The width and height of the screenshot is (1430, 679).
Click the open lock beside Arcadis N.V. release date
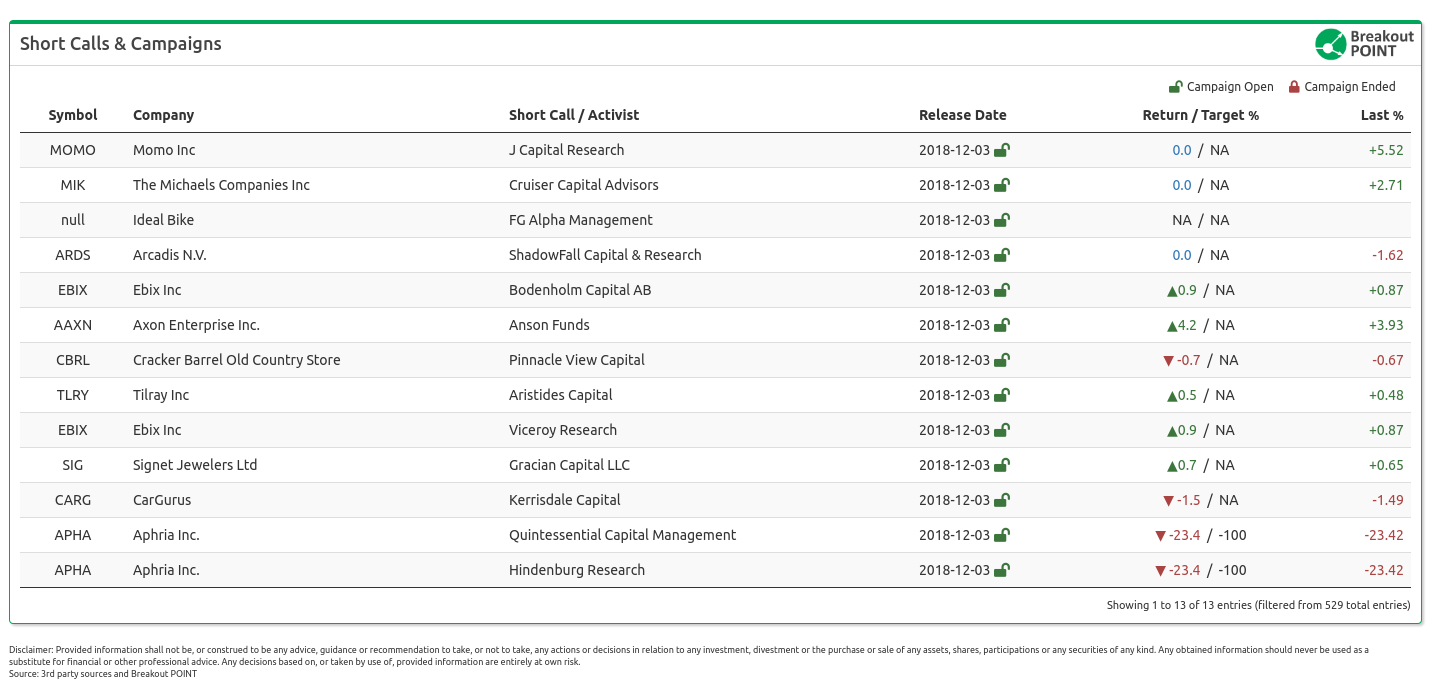pyautogui.click(x=1002, y=255)
